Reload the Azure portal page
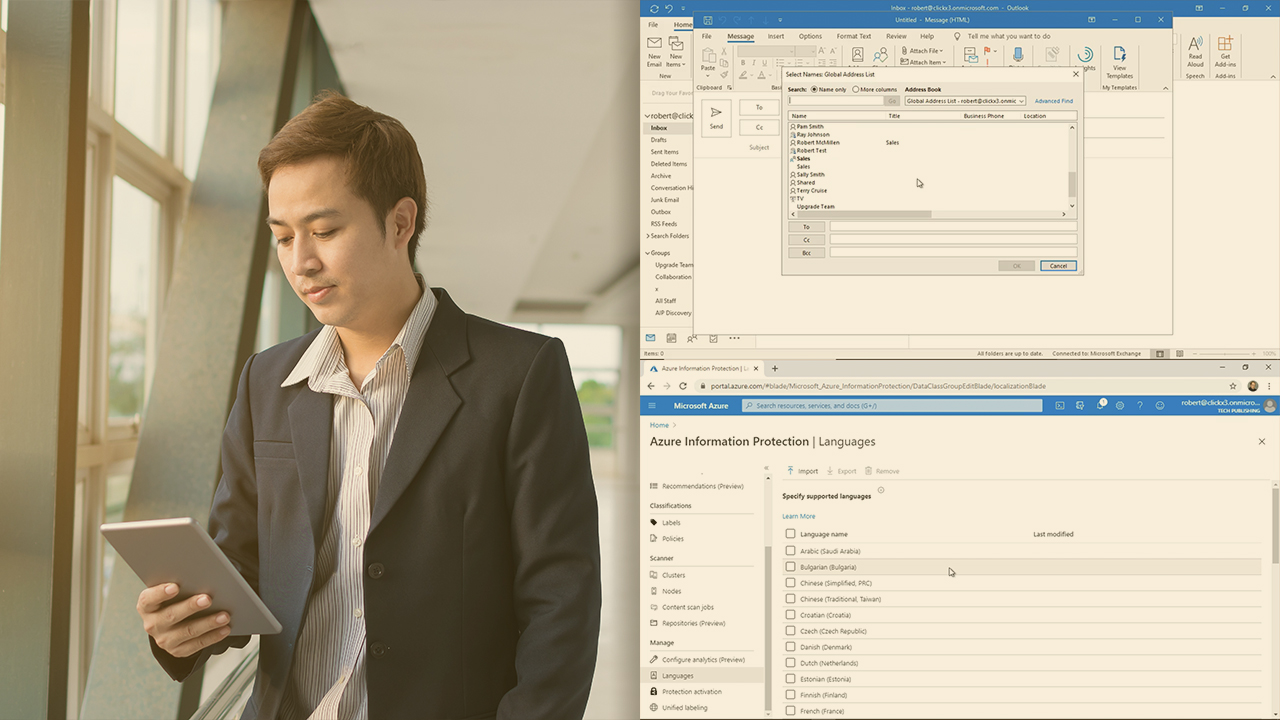 point(683,386)
